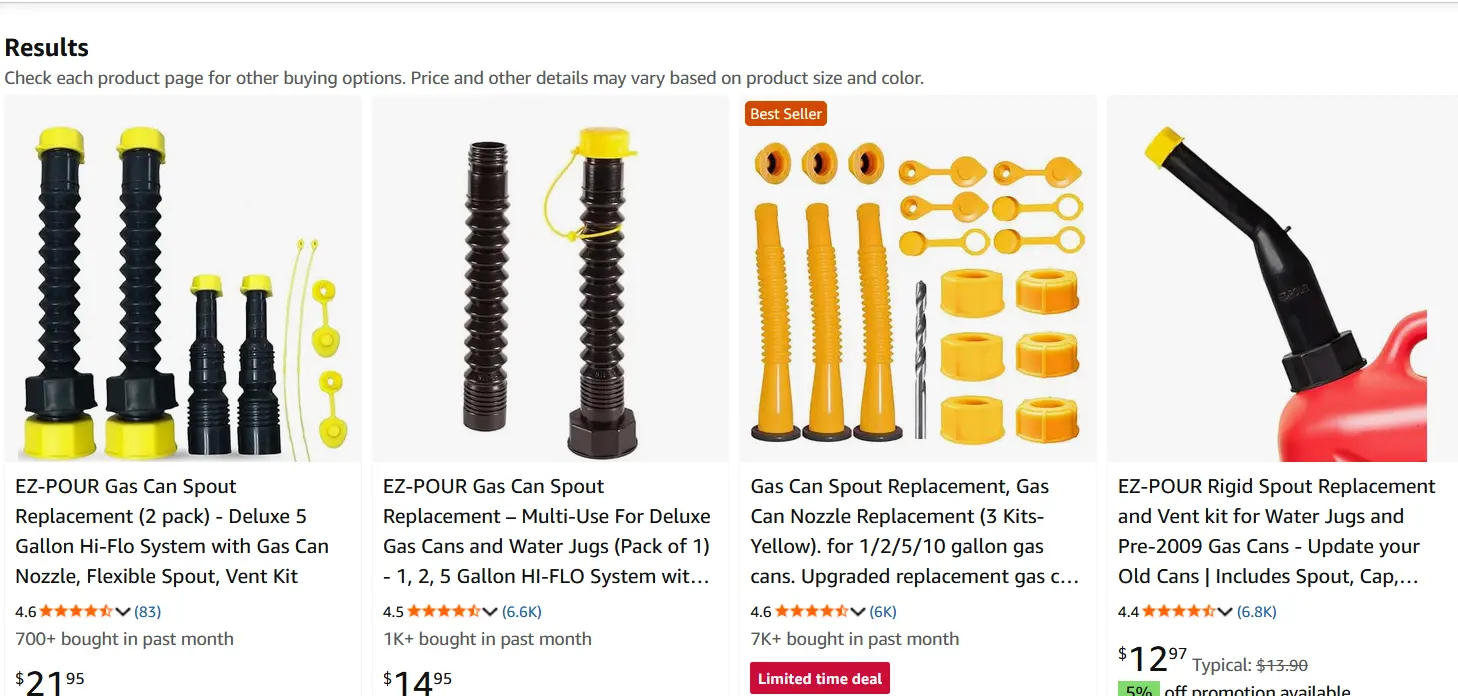
Task: Open the (83) reviews link
Action: (x=147, y=611)
